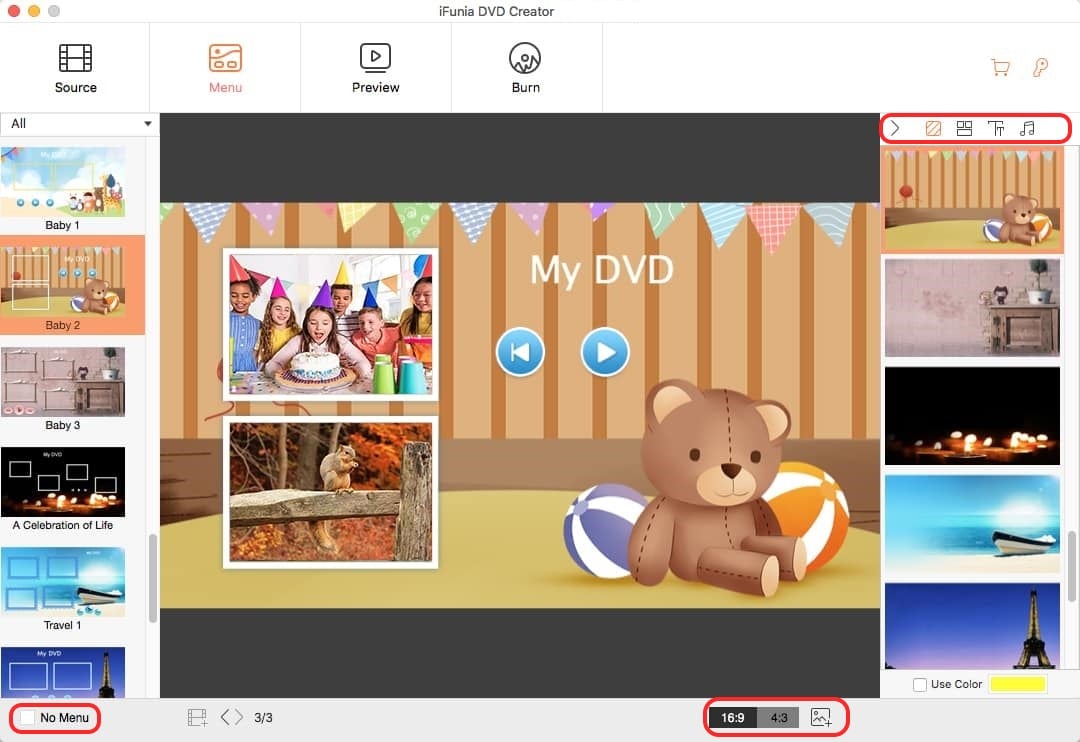
Task: Enable the No Menu checkbox
Action: 28,718
